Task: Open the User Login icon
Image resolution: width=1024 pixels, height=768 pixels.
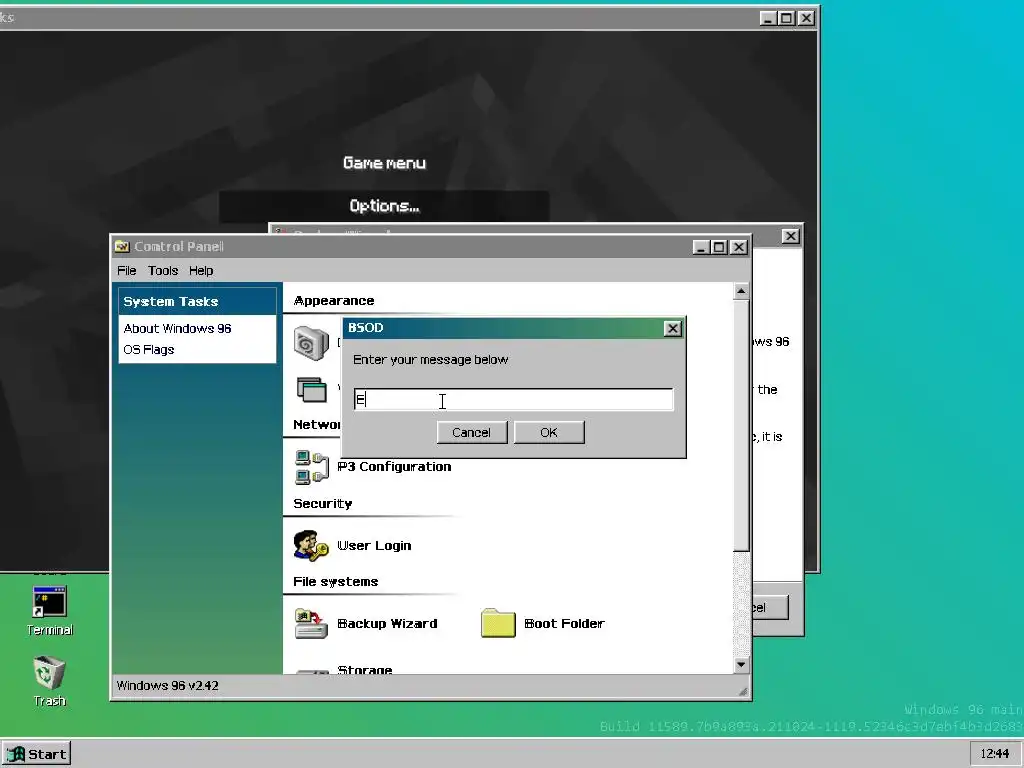Action: click(x=311, y=545)
